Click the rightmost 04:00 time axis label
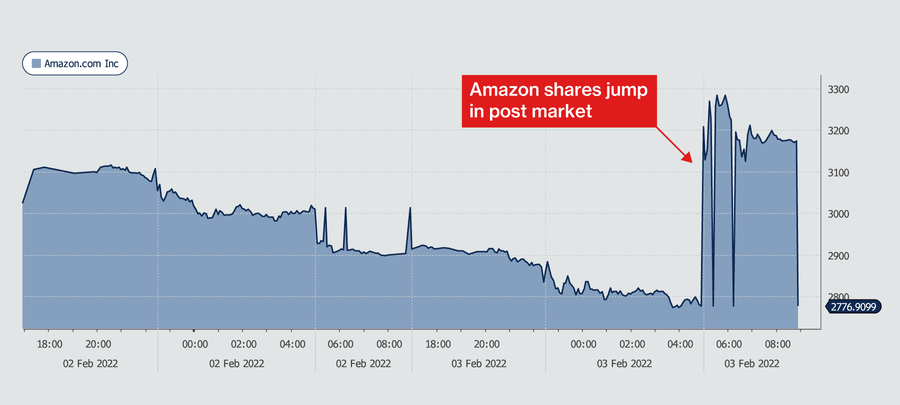900x405 pixels. [x=678, y=344]
